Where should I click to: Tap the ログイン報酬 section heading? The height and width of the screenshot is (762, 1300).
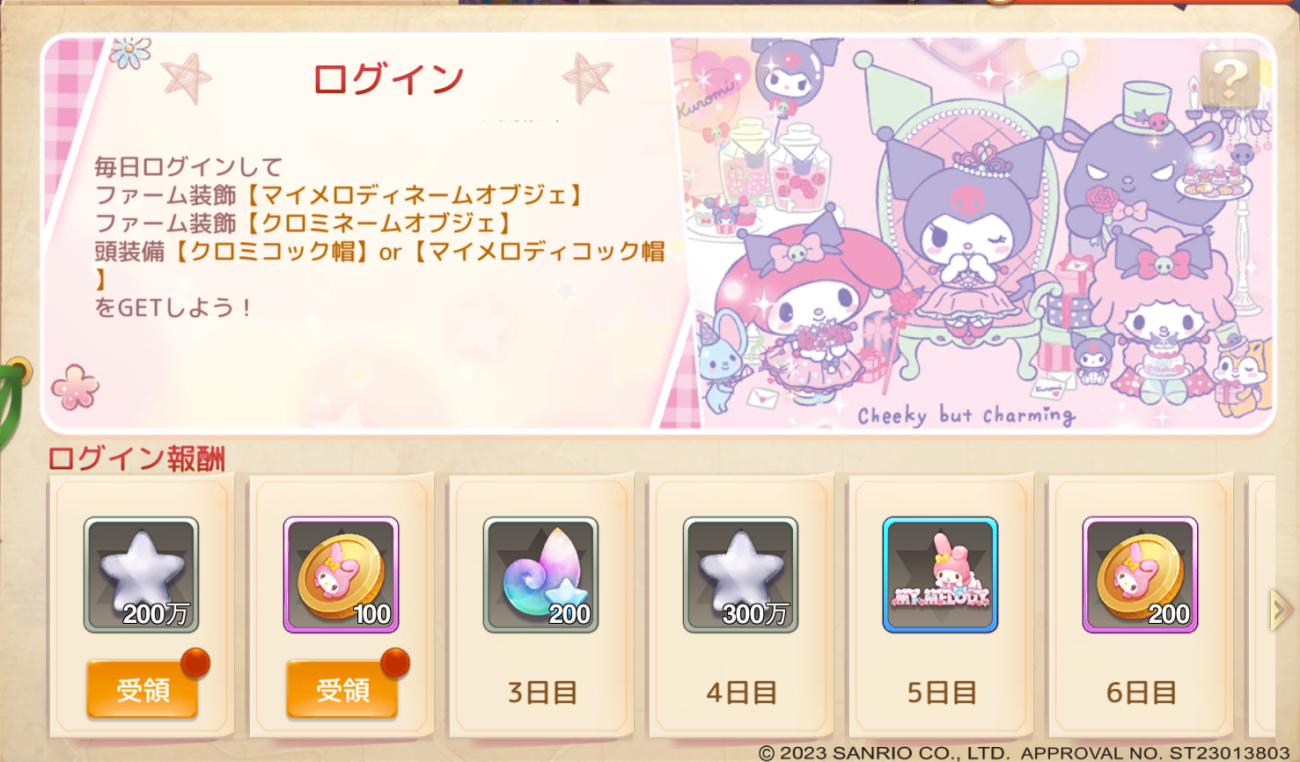click(137, 458)
